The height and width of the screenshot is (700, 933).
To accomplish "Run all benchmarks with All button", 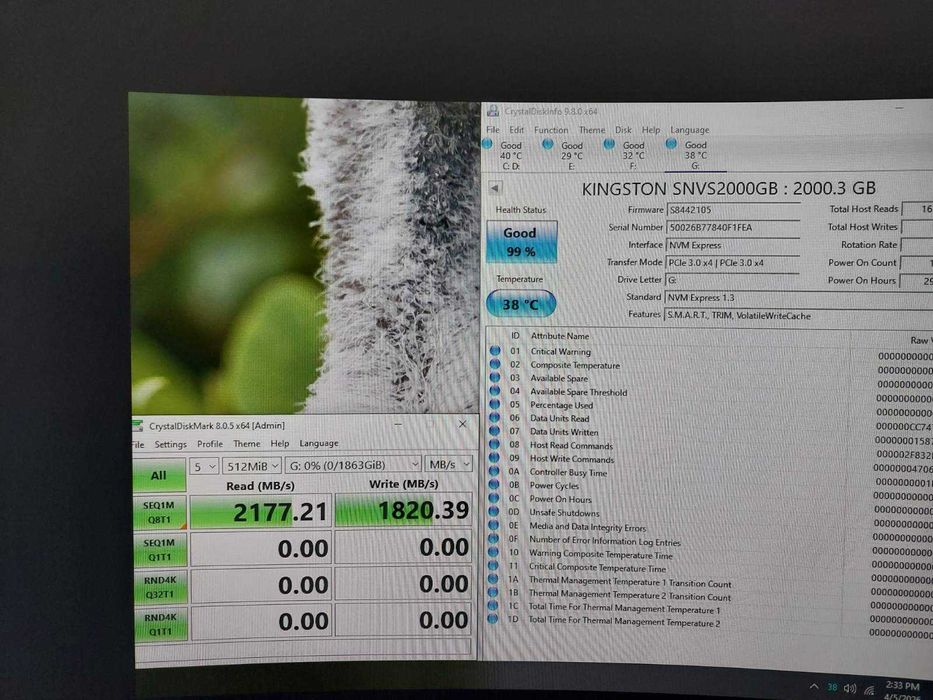I will coord(159,475).
